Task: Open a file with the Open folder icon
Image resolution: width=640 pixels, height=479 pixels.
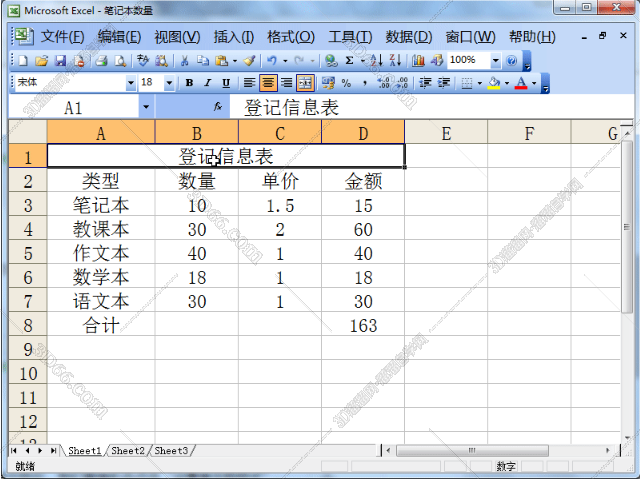Action: [41, 61]
